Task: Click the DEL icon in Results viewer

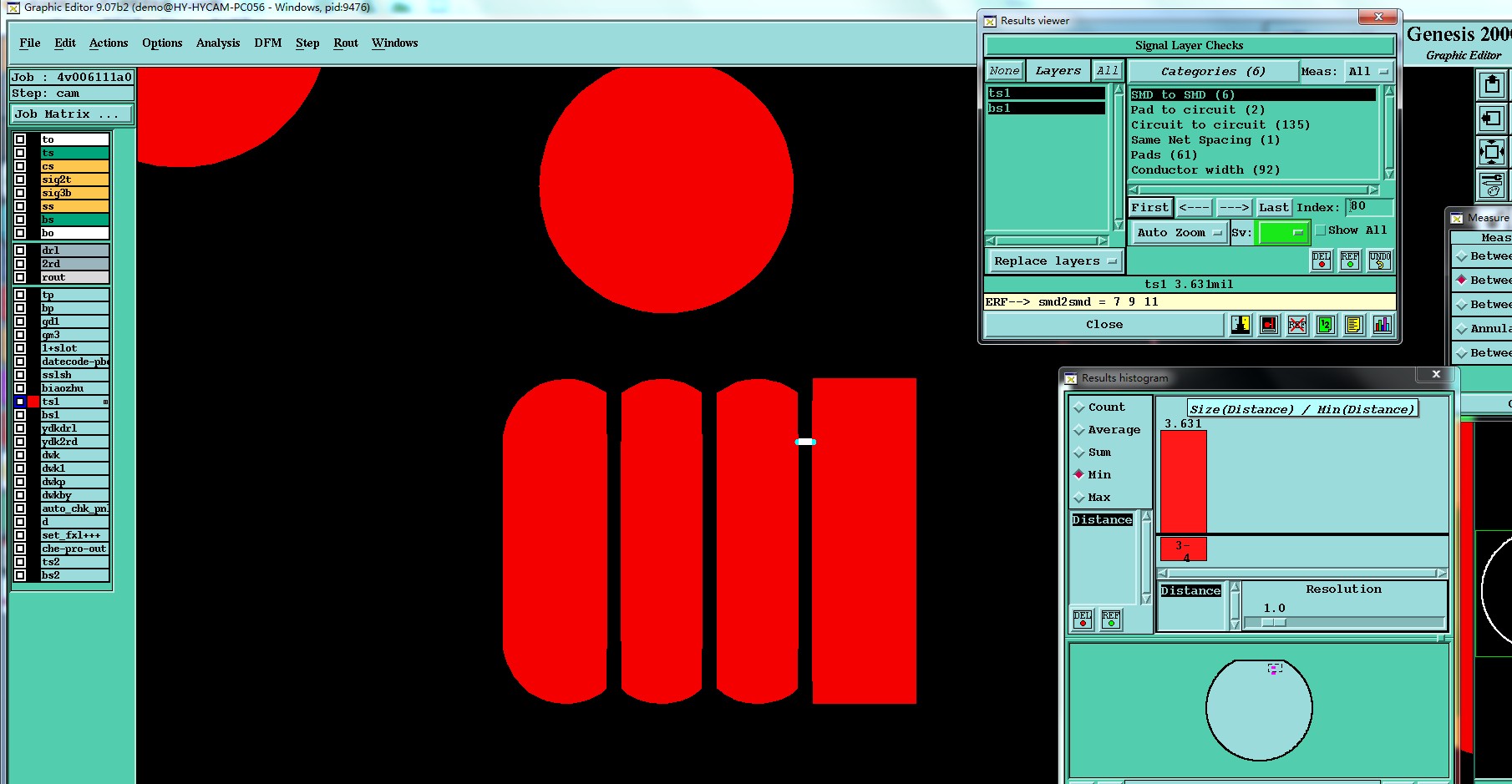Action: click(1322, 260)
